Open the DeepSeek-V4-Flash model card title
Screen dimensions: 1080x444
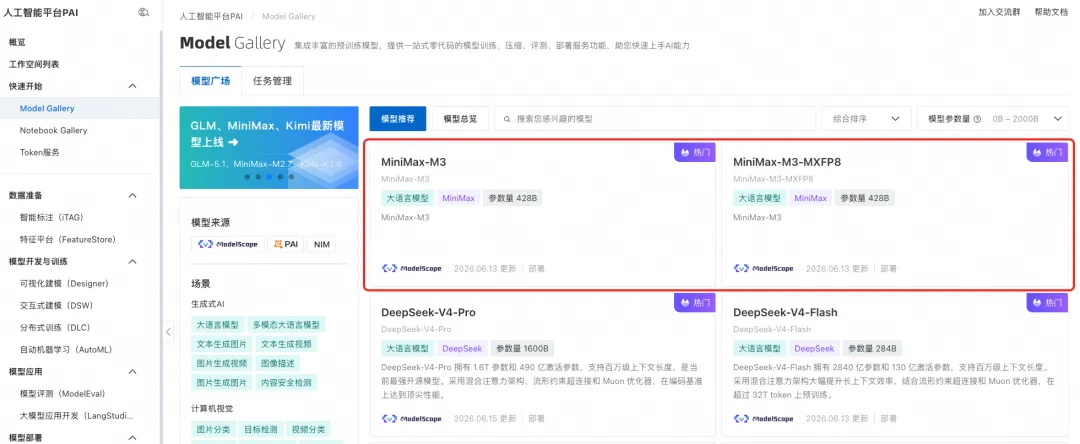(x=785, y=313)
